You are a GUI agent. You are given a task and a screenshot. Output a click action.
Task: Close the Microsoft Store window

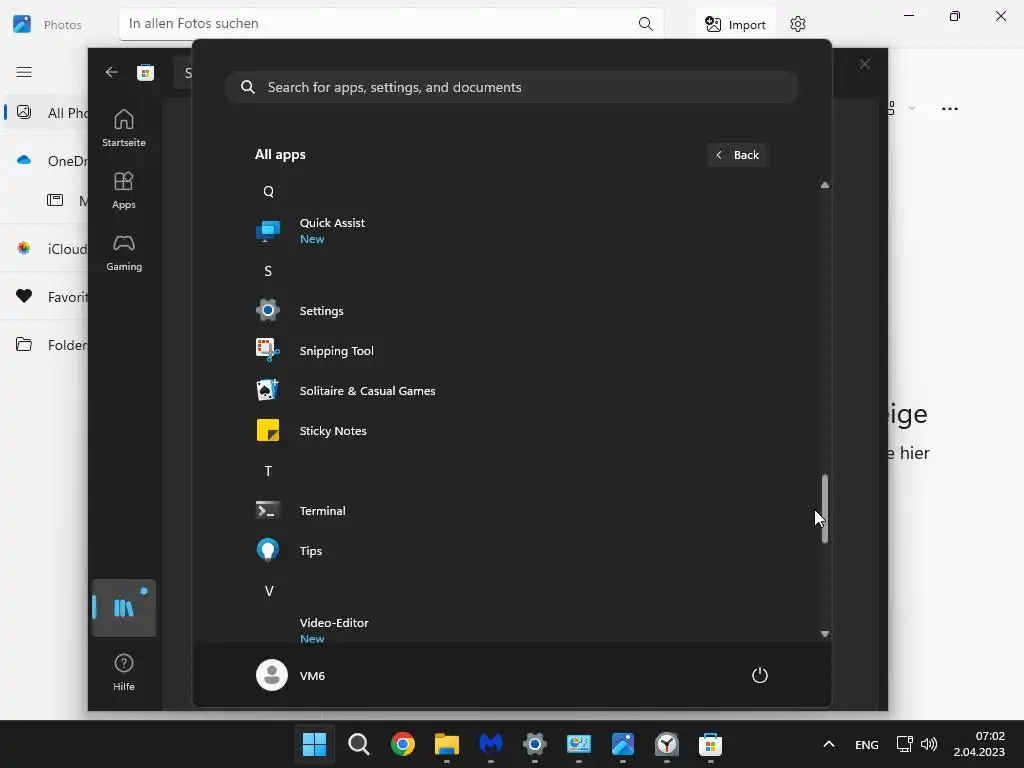[865, 64]
